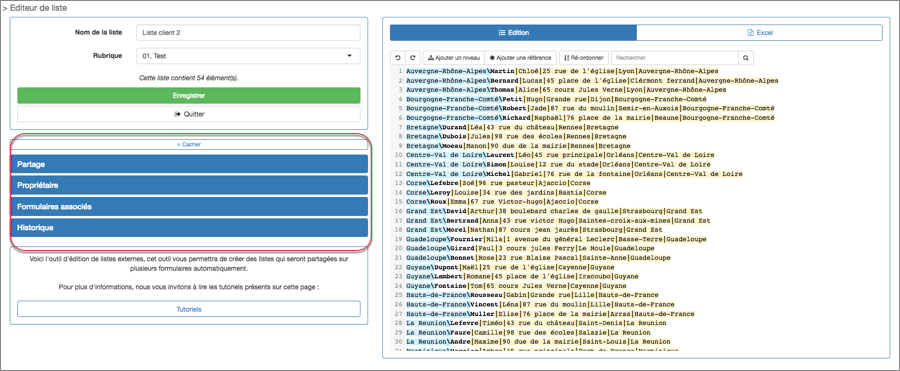This screenshot has width=900, height=371.
Task: Click Ajouter un niveau button
Action: click(454, 58)
